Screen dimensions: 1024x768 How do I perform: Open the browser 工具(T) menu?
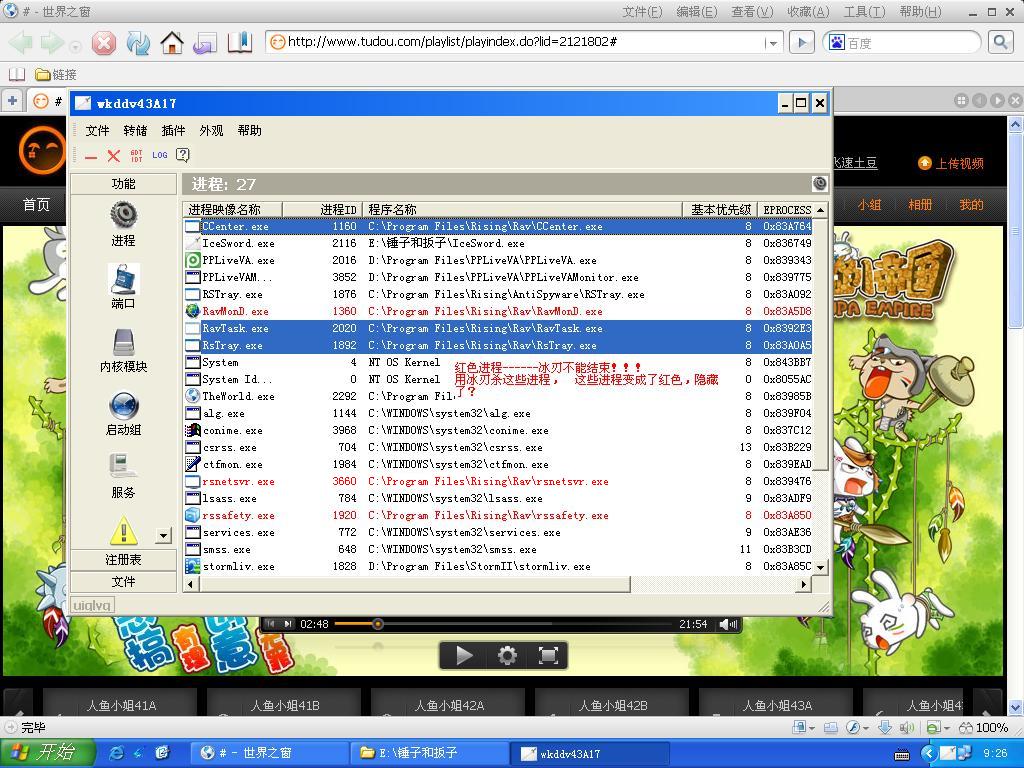(x=864, y=12)
